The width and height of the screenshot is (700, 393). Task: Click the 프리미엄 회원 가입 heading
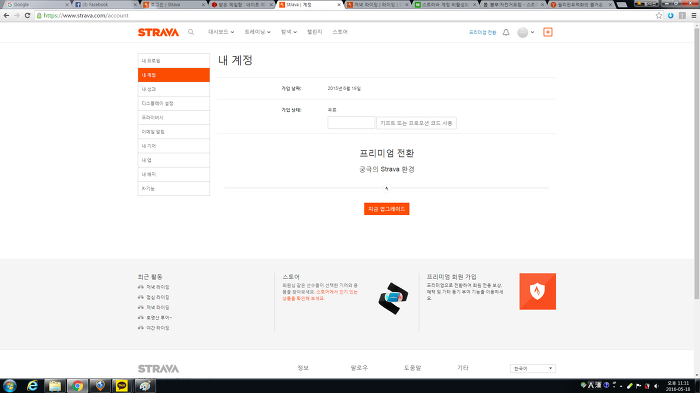pos(451,277)
